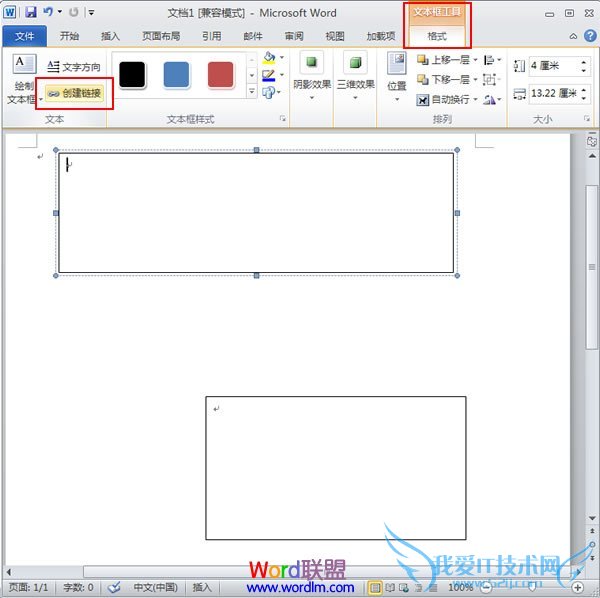Open the 大小 (Size) dialog launcher
The width and height of the screenshot is (600, 598).
point(587,119)
